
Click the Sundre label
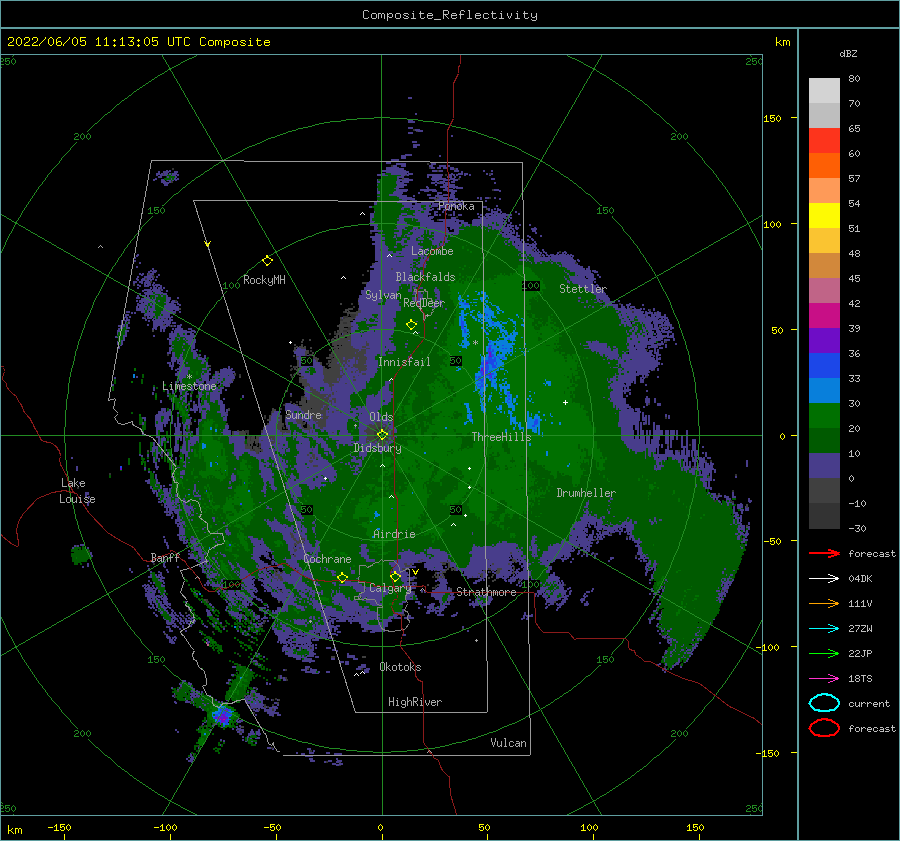(303, 414)
